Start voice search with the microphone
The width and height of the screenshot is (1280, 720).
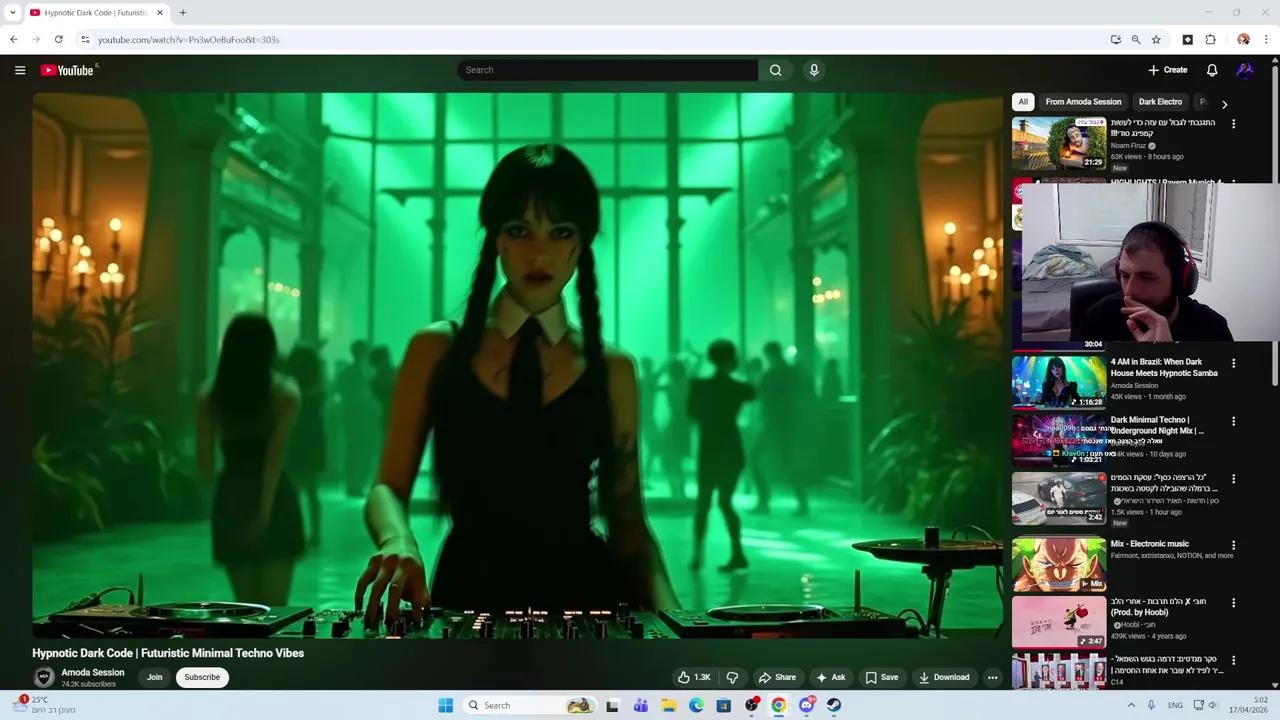pyautogui.click(x=814, y=70)
